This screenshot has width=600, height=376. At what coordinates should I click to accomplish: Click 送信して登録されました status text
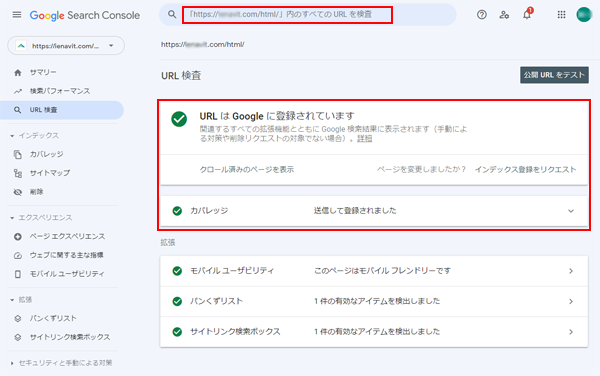[x=355, y=211]
